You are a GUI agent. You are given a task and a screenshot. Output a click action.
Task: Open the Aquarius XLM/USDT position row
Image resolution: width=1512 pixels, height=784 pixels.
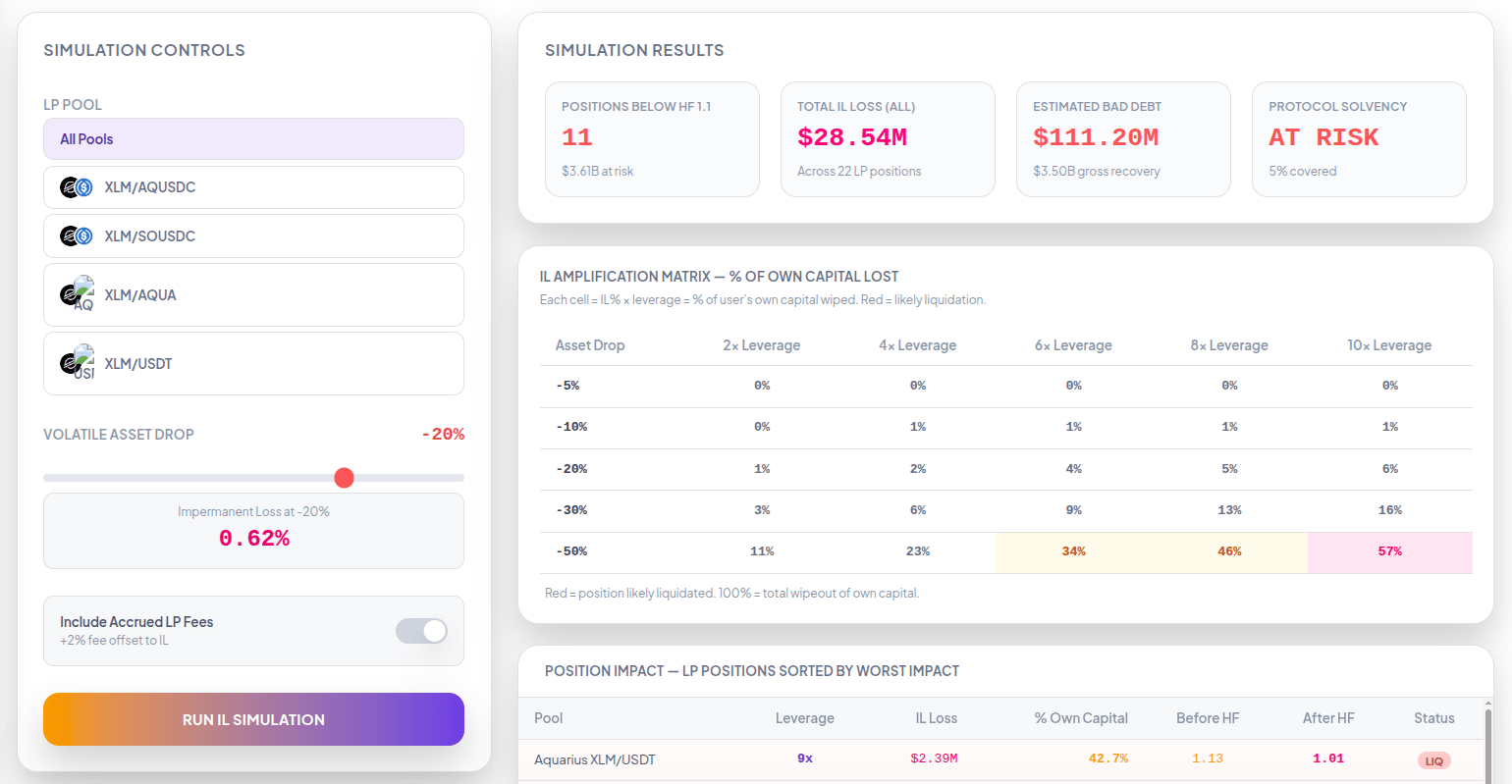point(1001,759)
